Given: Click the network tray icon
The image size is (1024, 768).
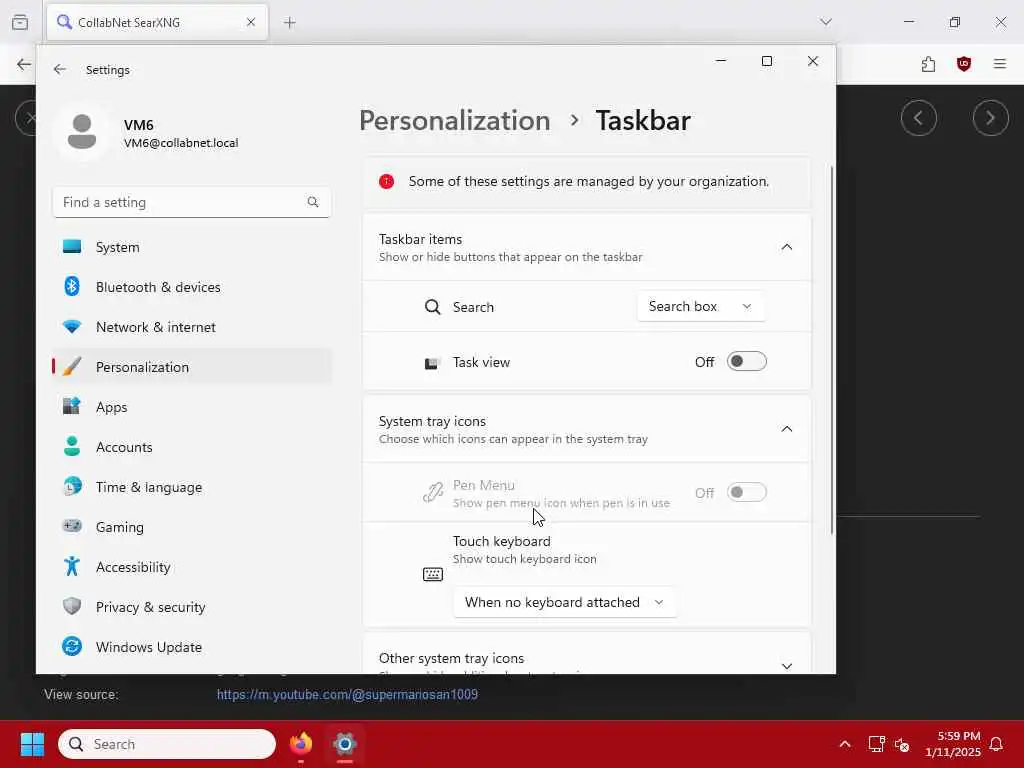Looking at the screenshot, I should tap(876, 744).
